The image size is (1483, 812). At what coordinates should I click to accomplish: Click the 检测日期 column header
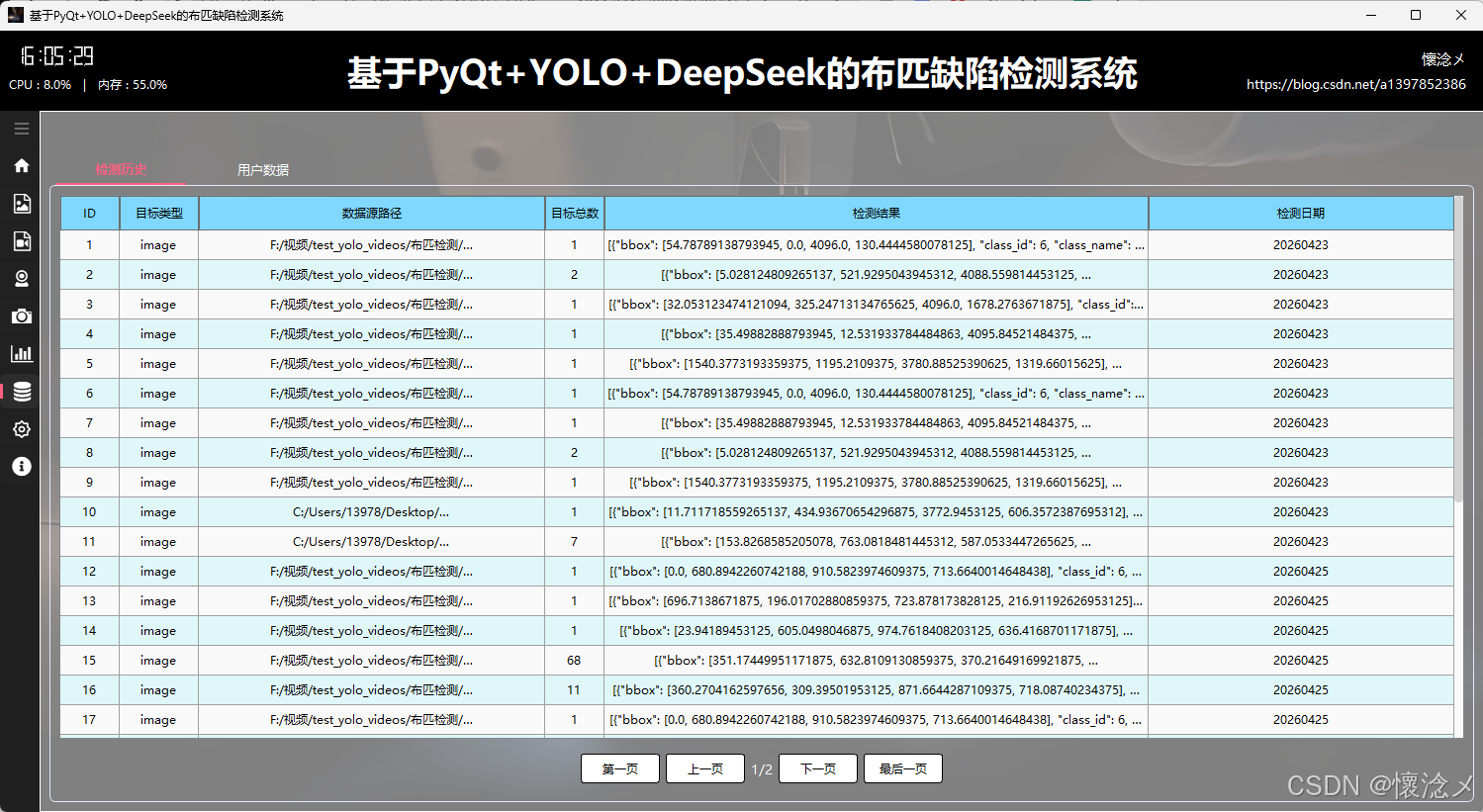1301,214
